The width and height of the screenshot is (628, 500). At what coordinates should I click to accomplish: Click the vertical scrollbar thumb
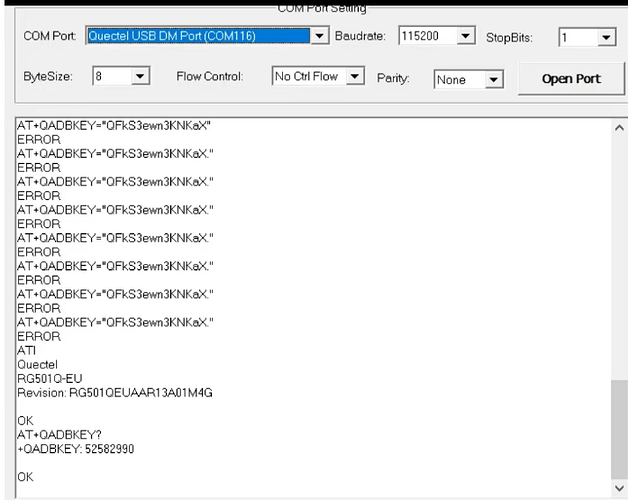coord(619,428)
